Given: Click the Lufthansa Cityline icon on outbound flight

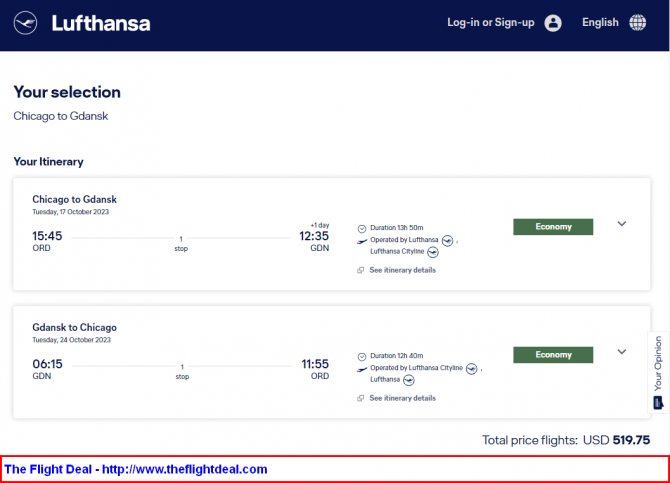Looking at the screenshot, I should click(x=433, y=253).
